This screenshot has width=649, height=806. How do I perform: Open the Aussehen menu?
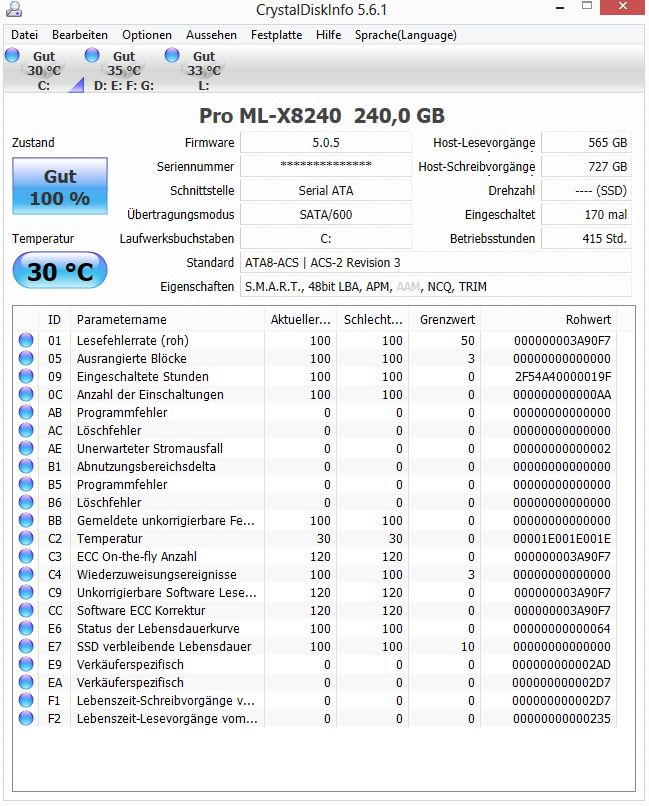click(x=211, y=35)
